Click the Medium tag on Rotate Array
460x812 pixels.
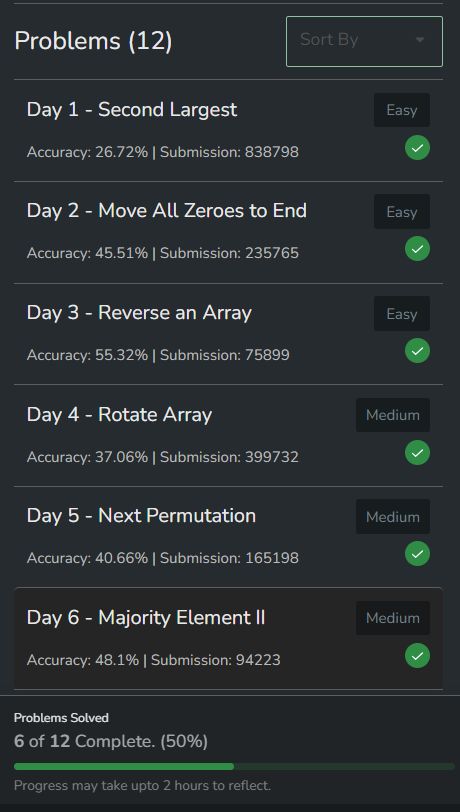(393, 415)
